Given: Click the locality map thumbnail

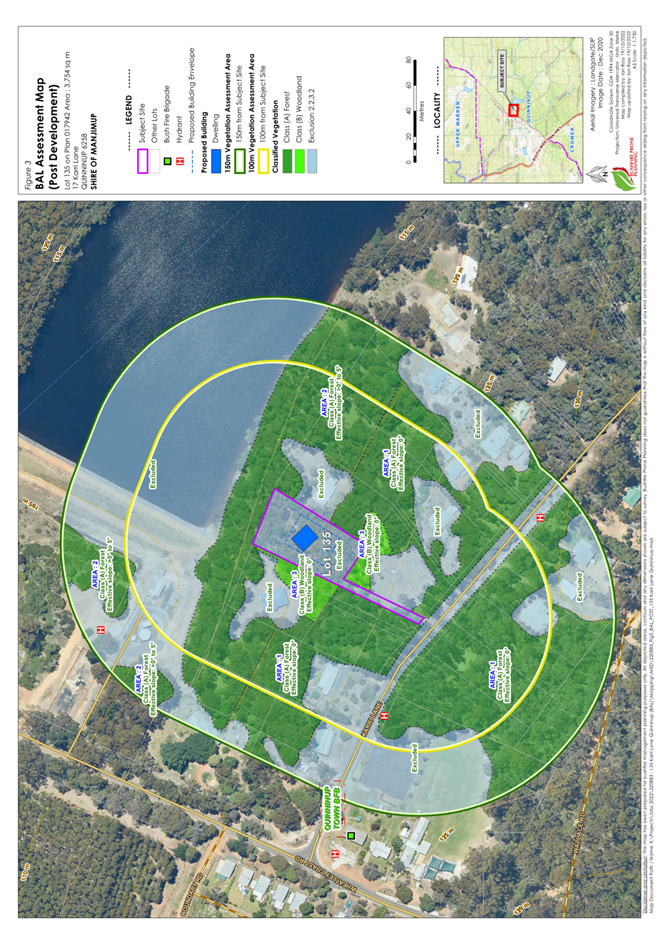Looking at the screenshot, I should pyautogui.click(x=513, y=110).
